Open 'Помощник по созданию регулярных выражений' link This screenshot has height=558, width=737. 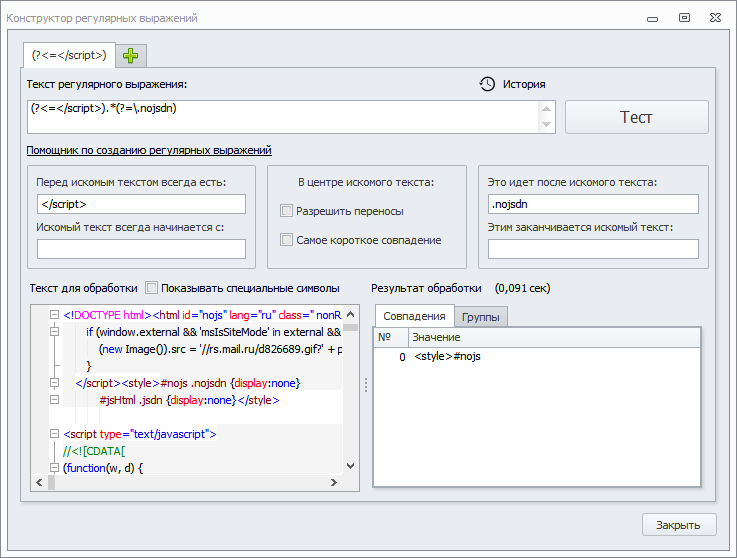(x=149, y=150)
